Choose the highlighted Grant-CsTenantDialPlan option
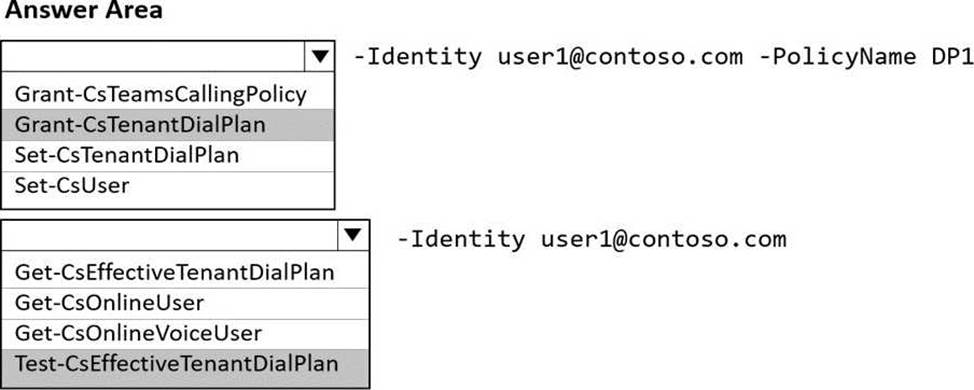Image resolution: width=974 pixels, height=390 pixels. coord(168,125)
